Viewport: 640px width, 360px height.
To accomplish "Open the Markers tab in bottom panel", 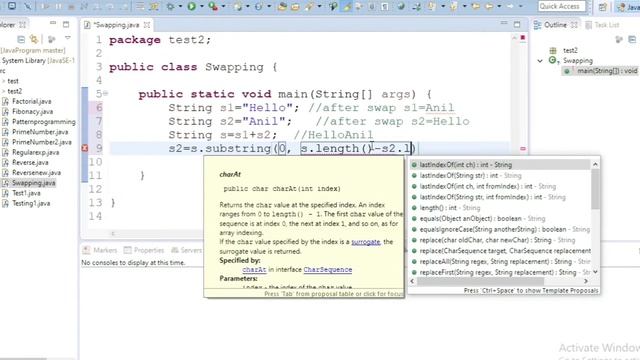I will pyautogui.click(x=100, y=250).
